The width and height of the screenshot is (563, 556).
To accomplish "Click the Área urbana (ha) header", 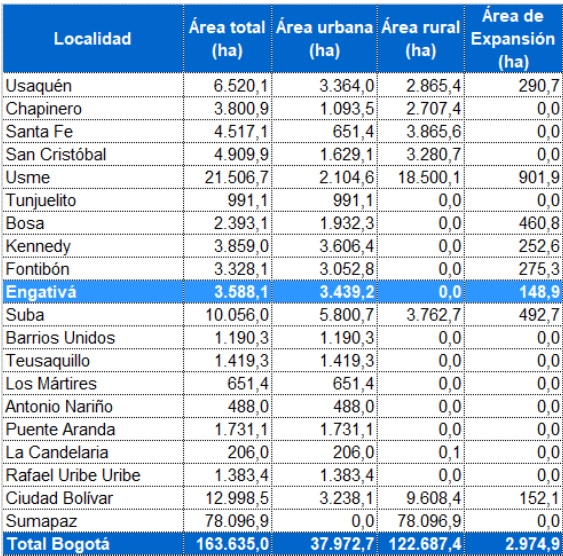I will tap(324, 39).
